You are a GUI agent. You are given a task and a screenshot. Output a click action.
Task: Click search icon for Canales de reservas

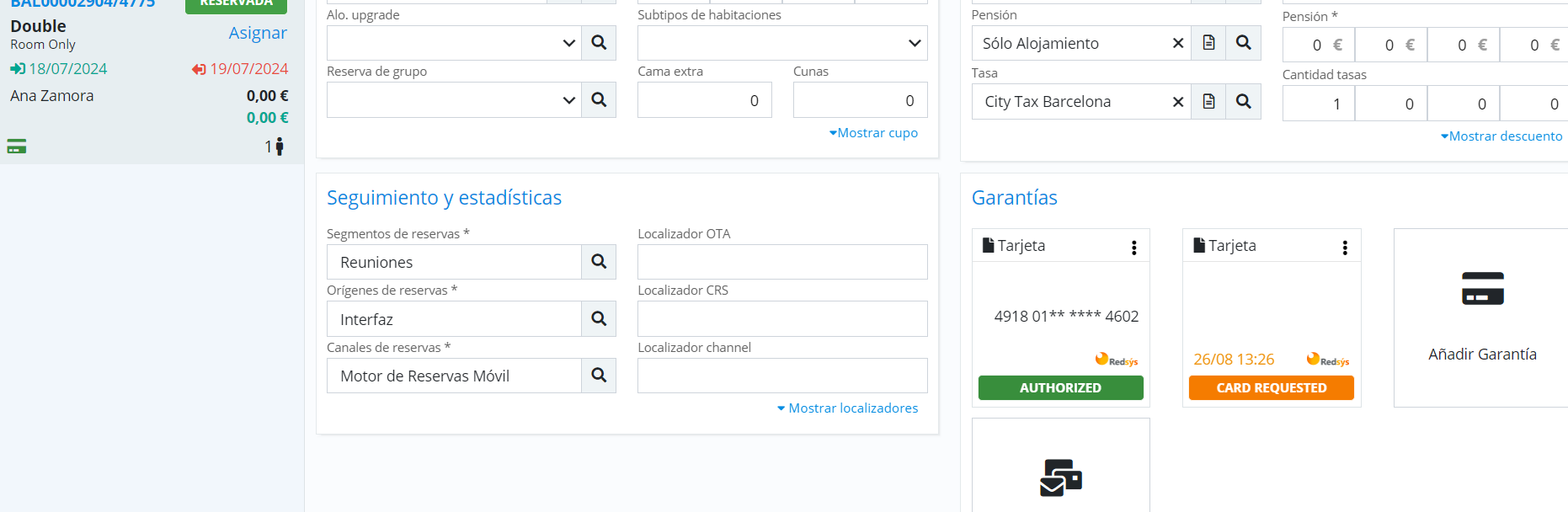(599, 376)
